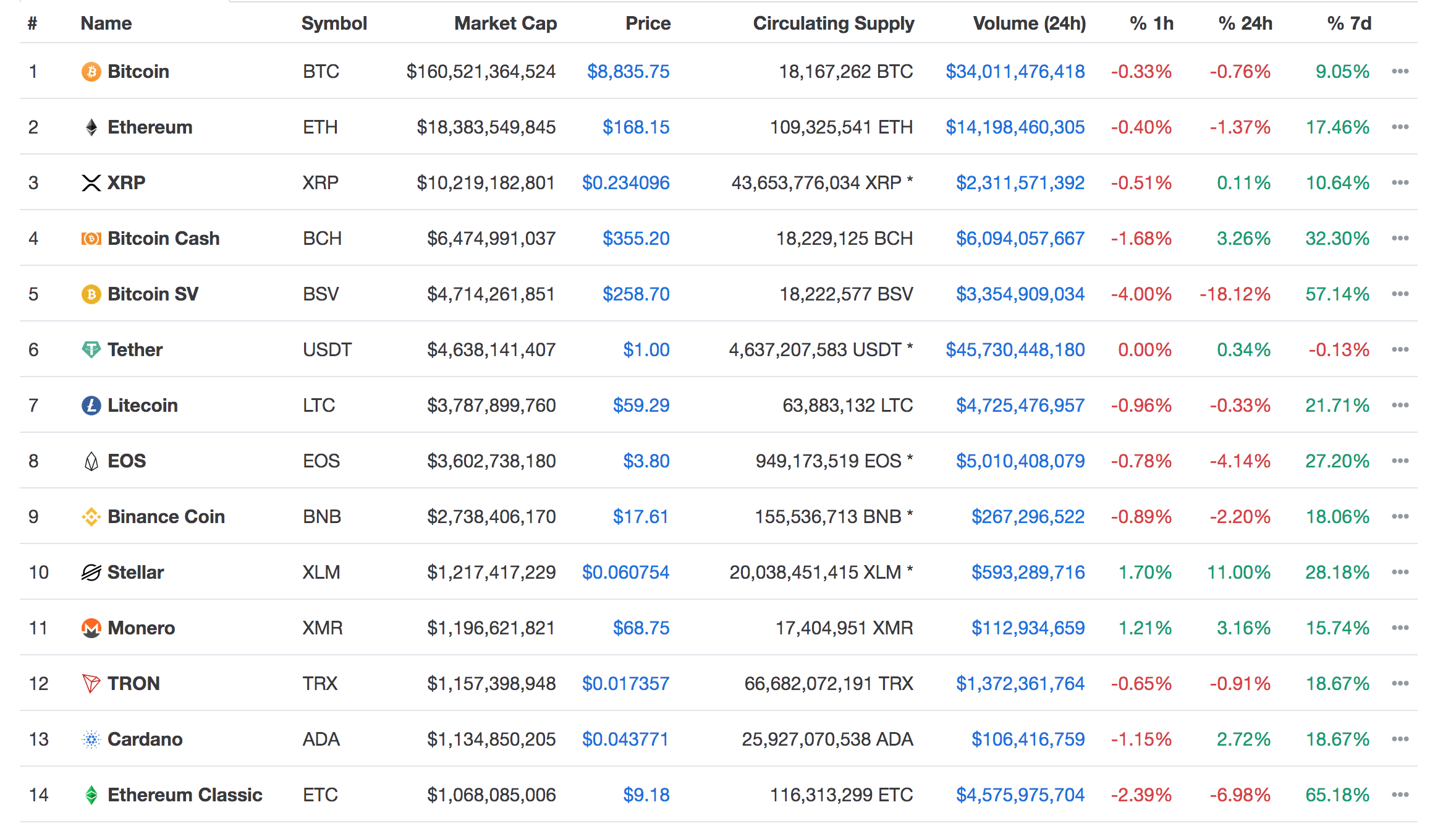Click Bitcoin price $8,835.75
This screenshot has height=831, width=1456.
(629, 72)
